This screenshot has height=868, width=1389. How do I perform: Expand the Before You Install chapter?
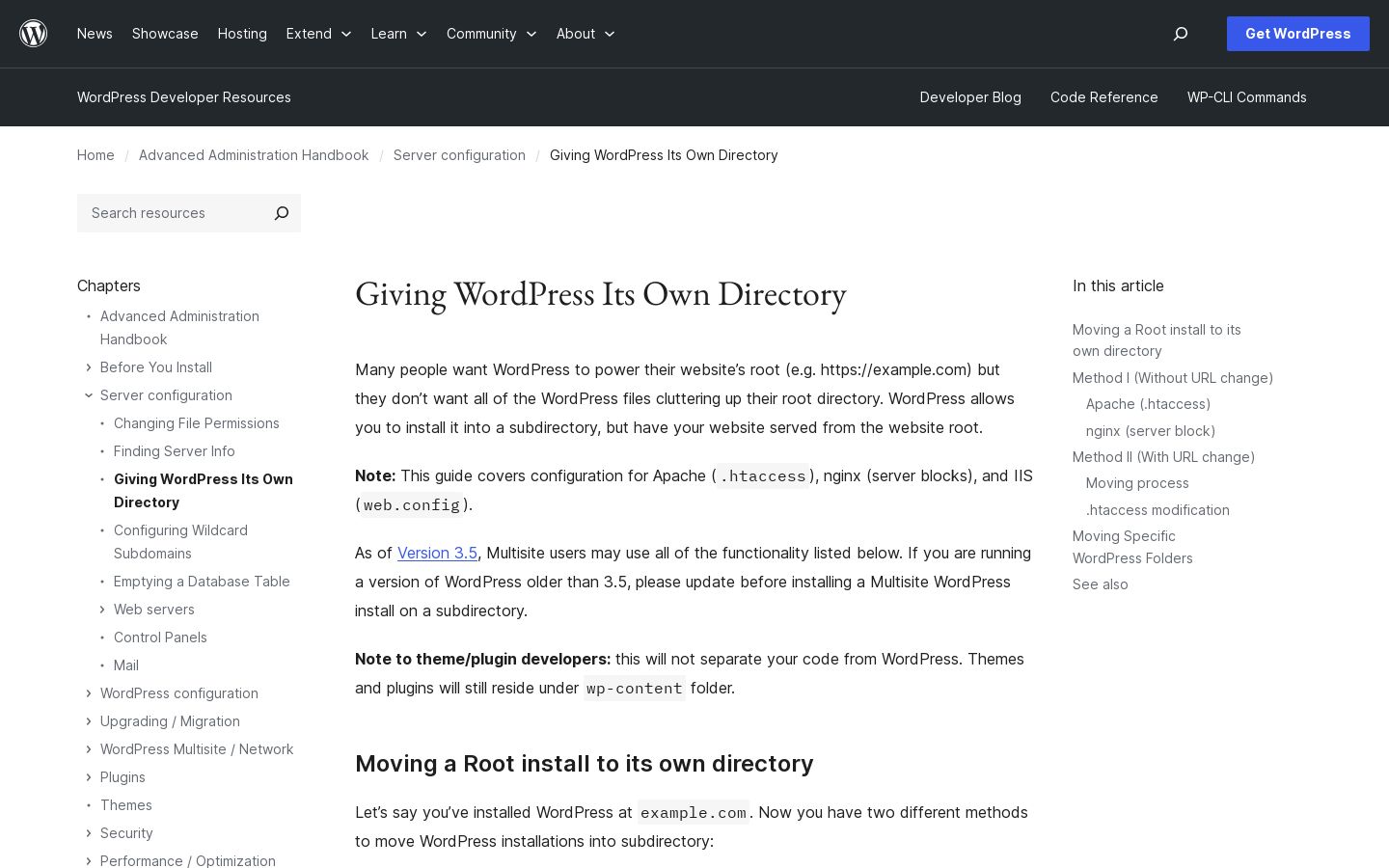click(89, 367)
